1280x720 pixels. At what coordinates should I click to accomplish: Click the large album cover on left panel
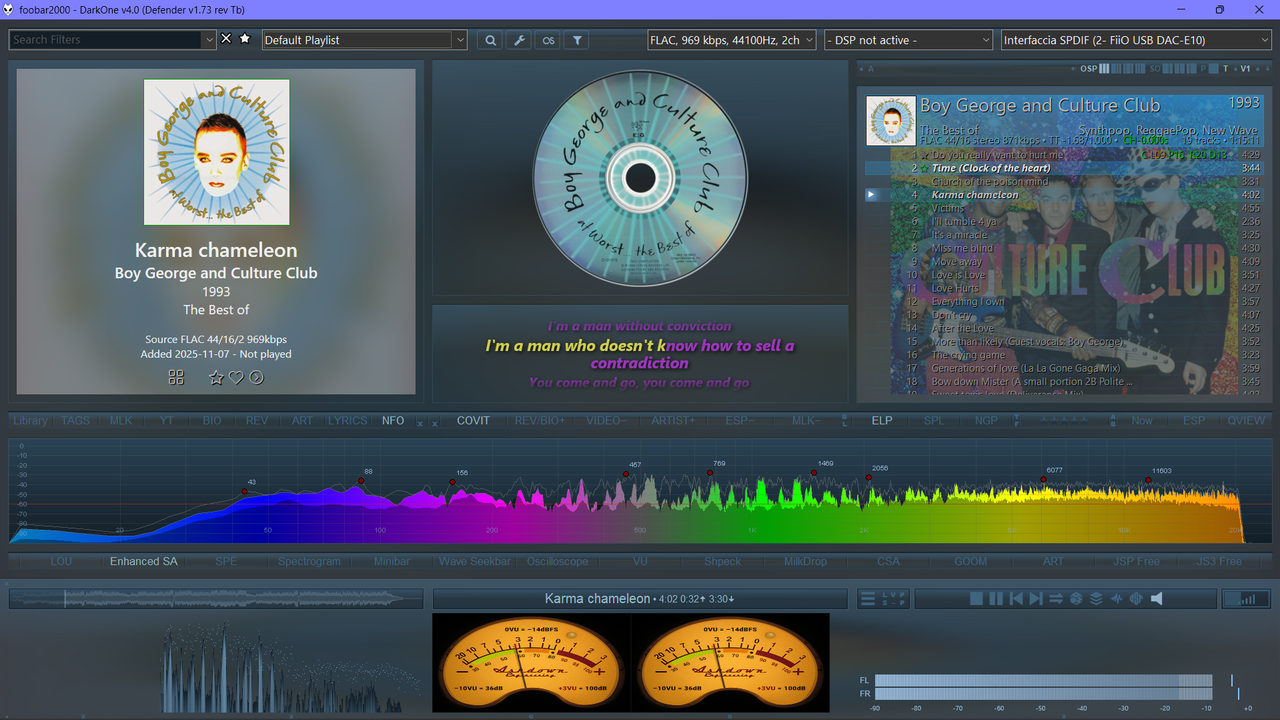point(216,152)
